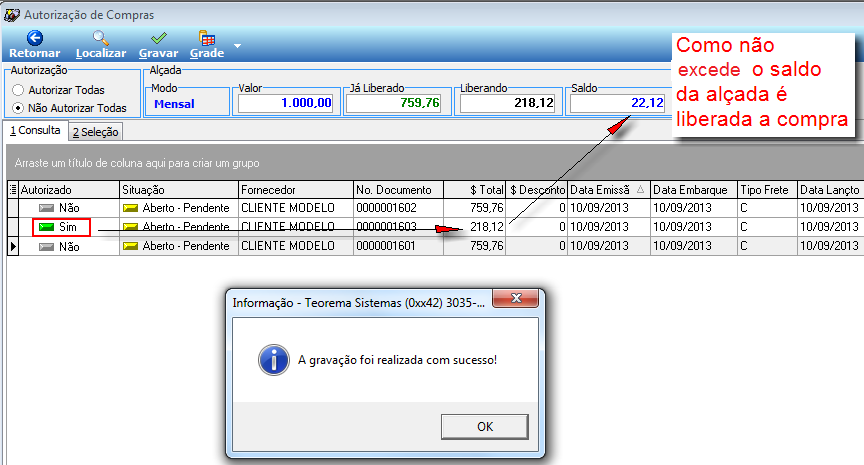Click the success message text in dialog
Image resolution: width=864 pixels, height=465 pixels.
397,360
